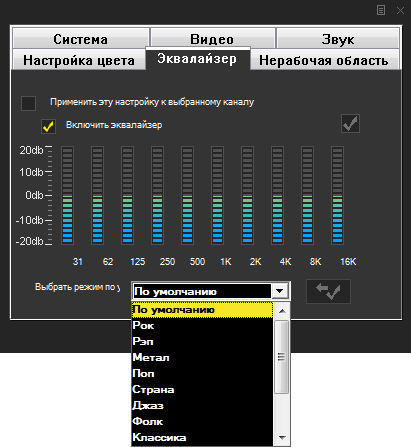Screen dimensions: 411x447
Task: Enable 'Применить эту настройку к выбранному каналу' checkbox
Action: click(28, 103)
